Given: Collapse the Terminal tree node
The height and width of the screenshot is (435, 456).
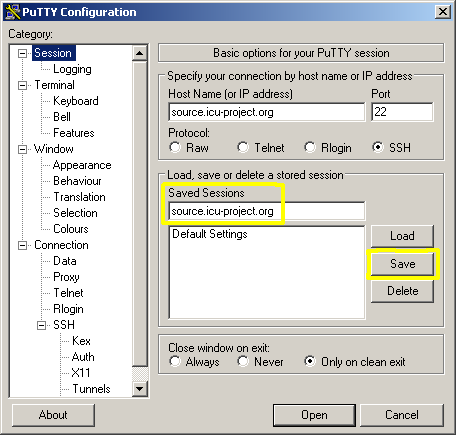Looking at the screenshot, I should point(22,85).
